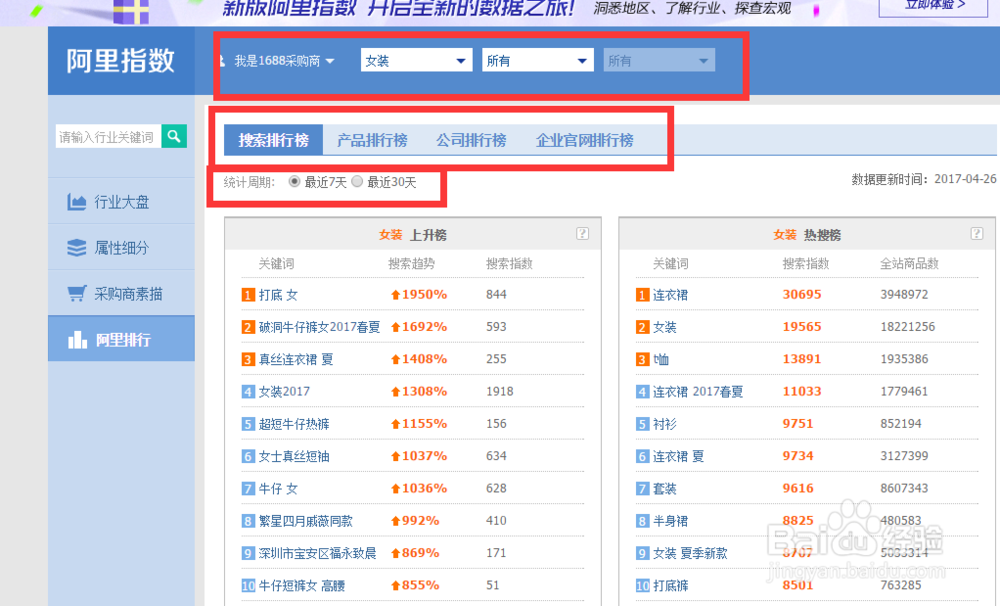Focus the 请输入行业关键词 search field

tap(108, 137)
